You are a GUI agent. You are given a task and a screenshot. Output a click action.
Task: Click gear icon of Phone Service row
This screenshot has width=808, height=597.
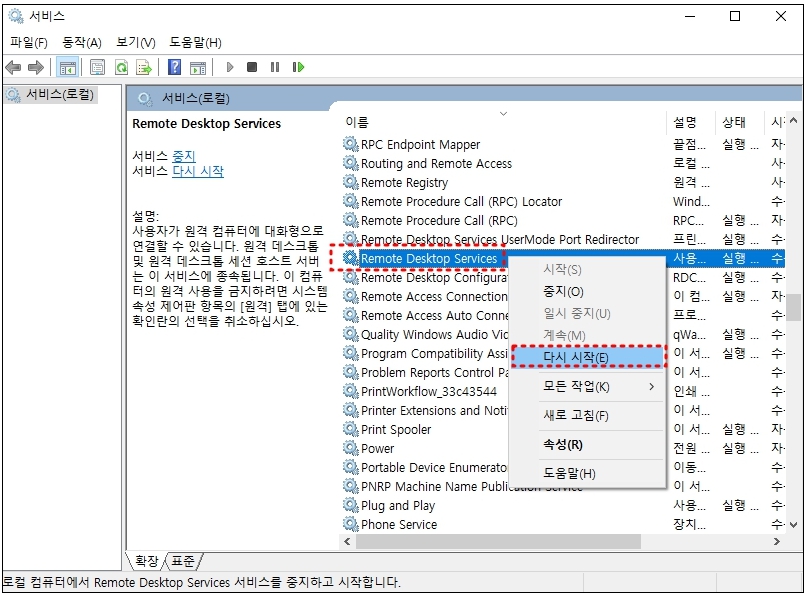coord(350,524)
